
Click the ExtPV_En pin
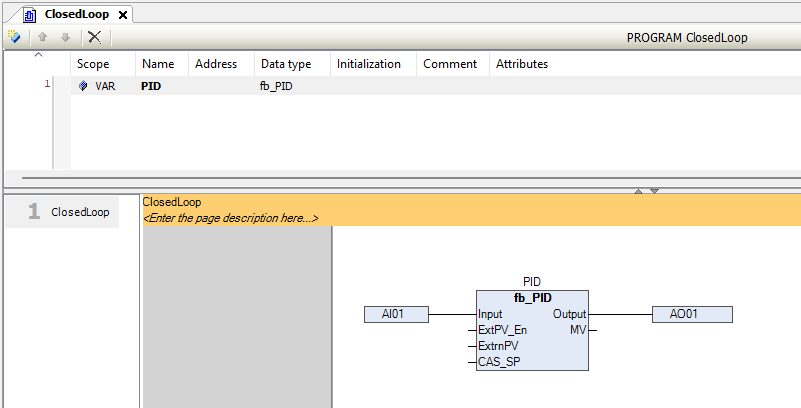tap(502, 330)
